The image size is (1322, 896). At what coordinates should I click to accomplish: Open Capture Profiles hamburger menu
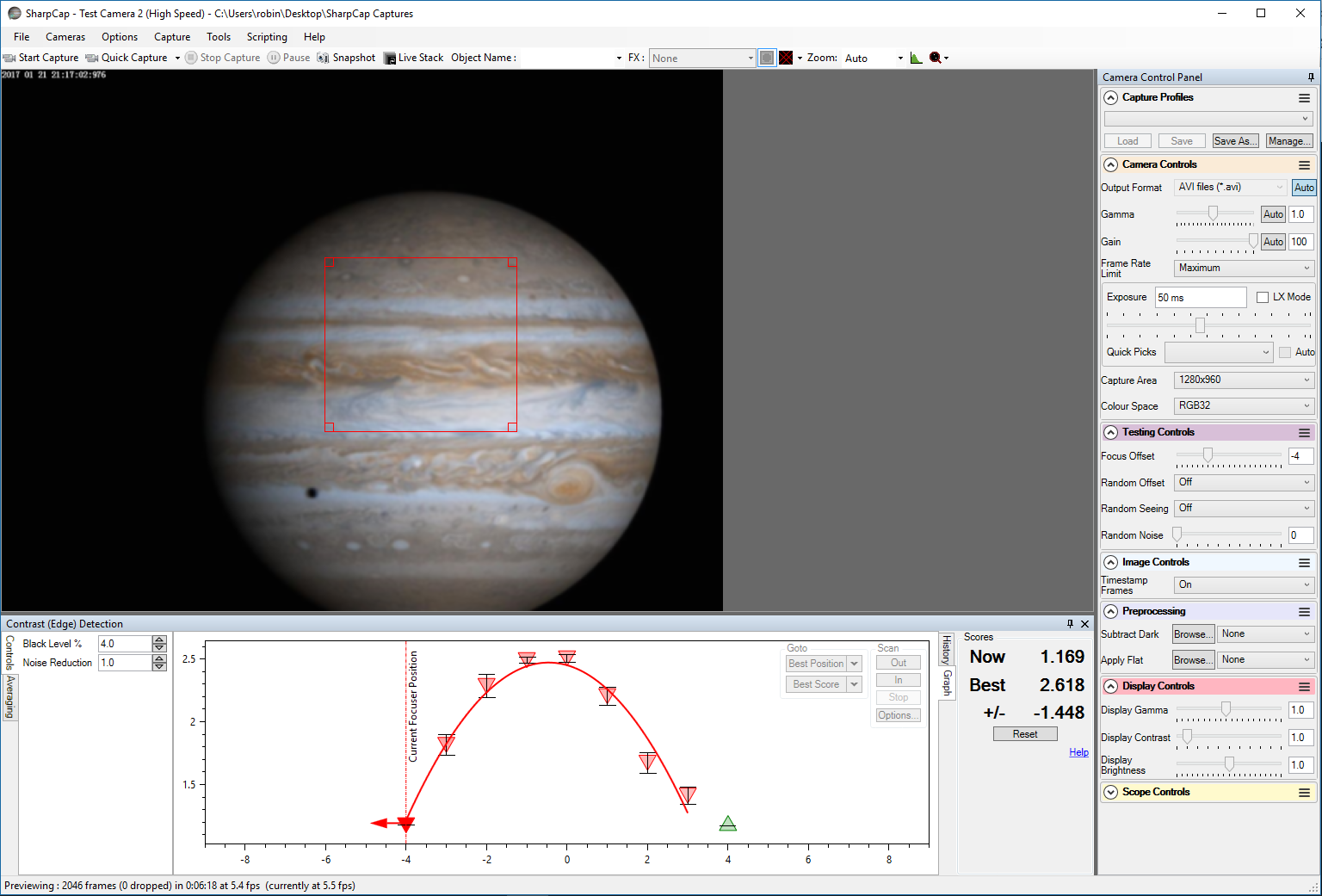[x=1304, y=98]
